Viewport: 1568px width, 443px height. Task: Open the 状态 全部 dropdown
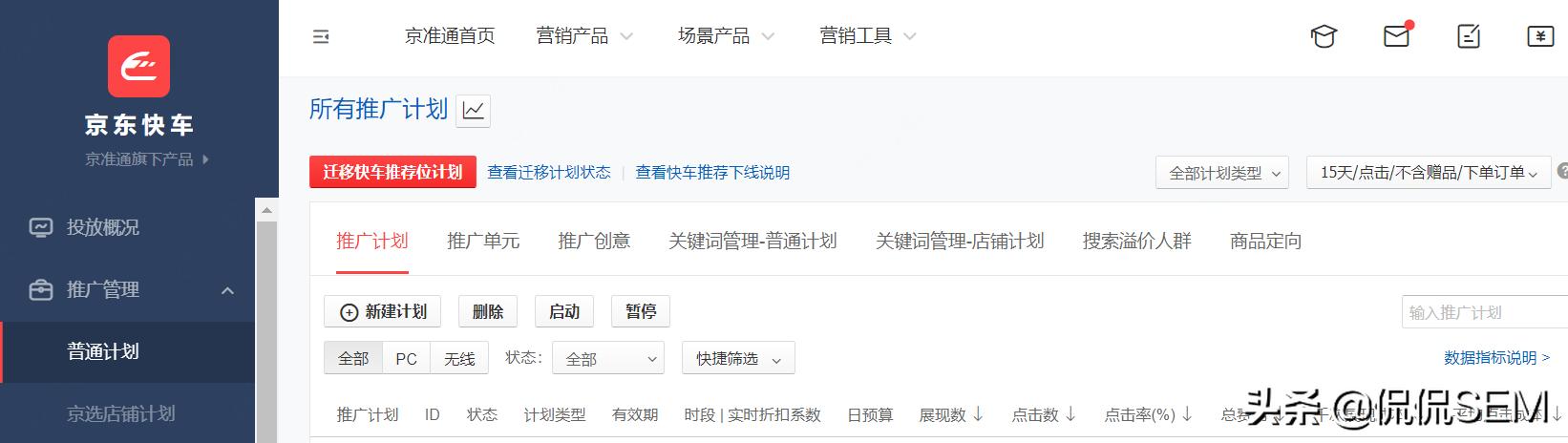(x=608, y=358)
